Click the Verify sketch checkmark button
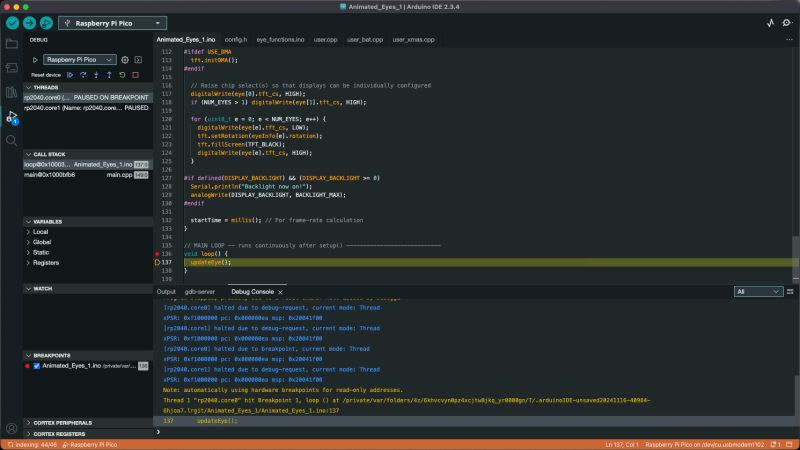 click(13, 23)
